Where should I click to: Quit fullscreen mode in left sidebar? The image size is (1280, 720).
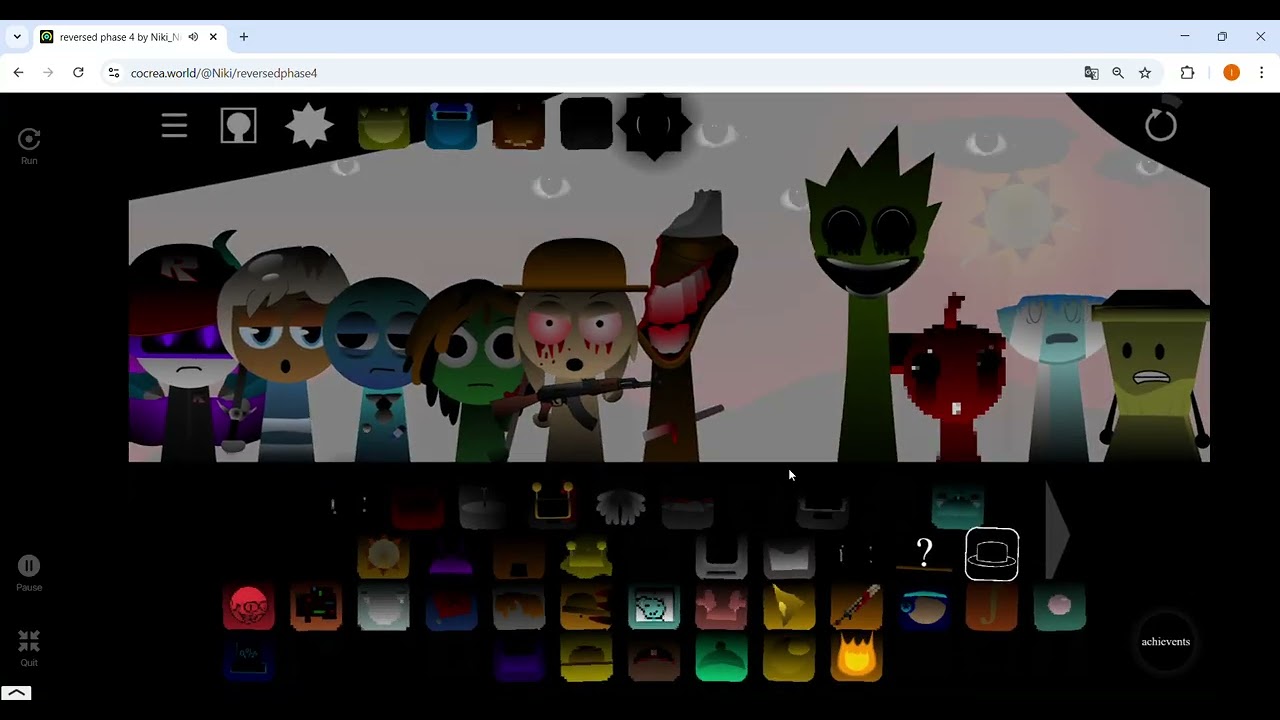(29, 648)
